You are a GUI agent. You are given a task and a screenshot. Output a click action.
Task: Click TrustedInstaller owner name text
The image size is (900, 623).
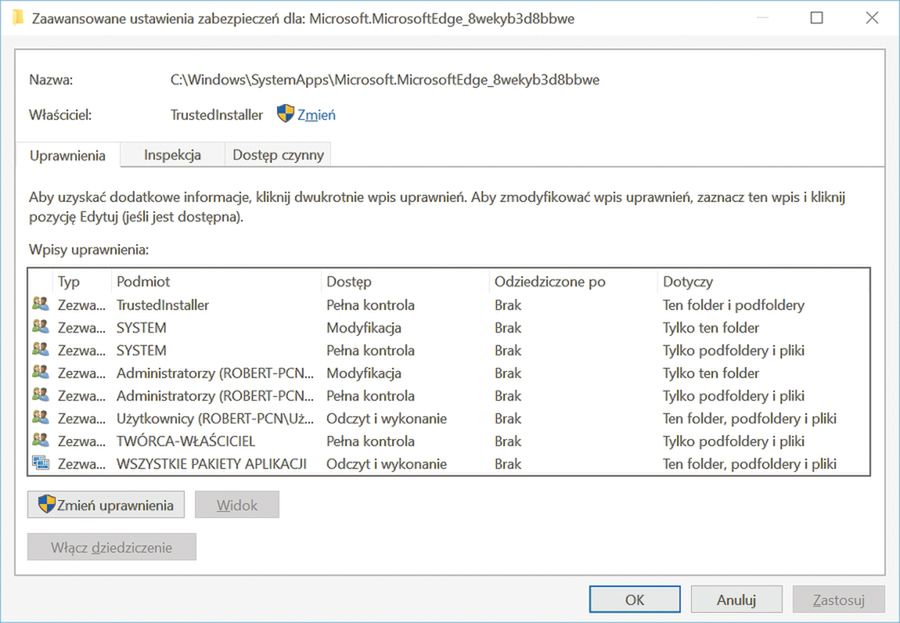(x=216, y=115)
